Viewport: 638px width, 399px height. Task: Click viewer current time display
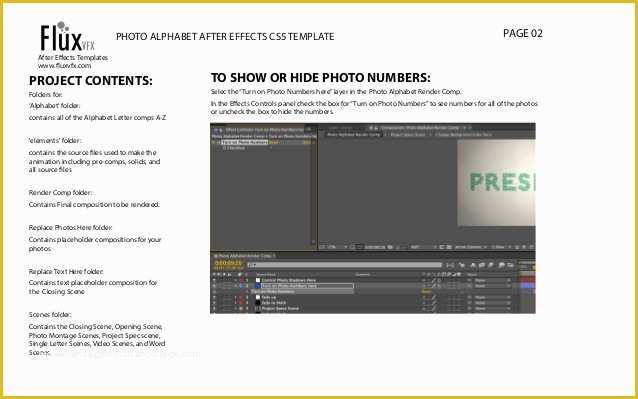375,247
